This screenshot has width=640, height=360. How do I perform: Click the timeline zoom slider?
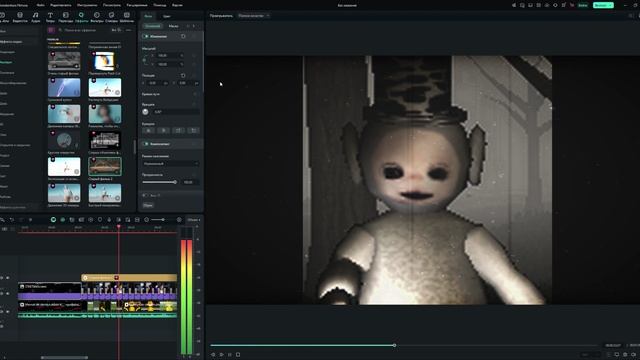pyautogui.click(x=158, y=220)
